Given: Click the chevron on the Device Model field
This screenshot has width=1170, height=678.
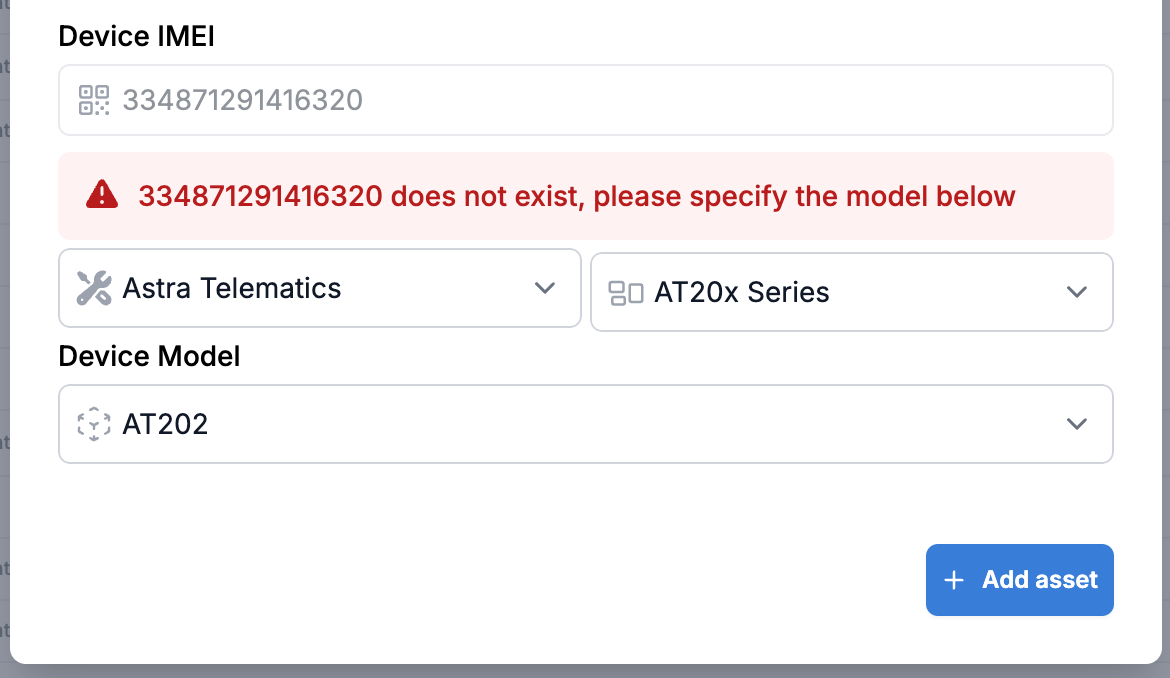Looking at the screenshot, I should click(1077, 424).
